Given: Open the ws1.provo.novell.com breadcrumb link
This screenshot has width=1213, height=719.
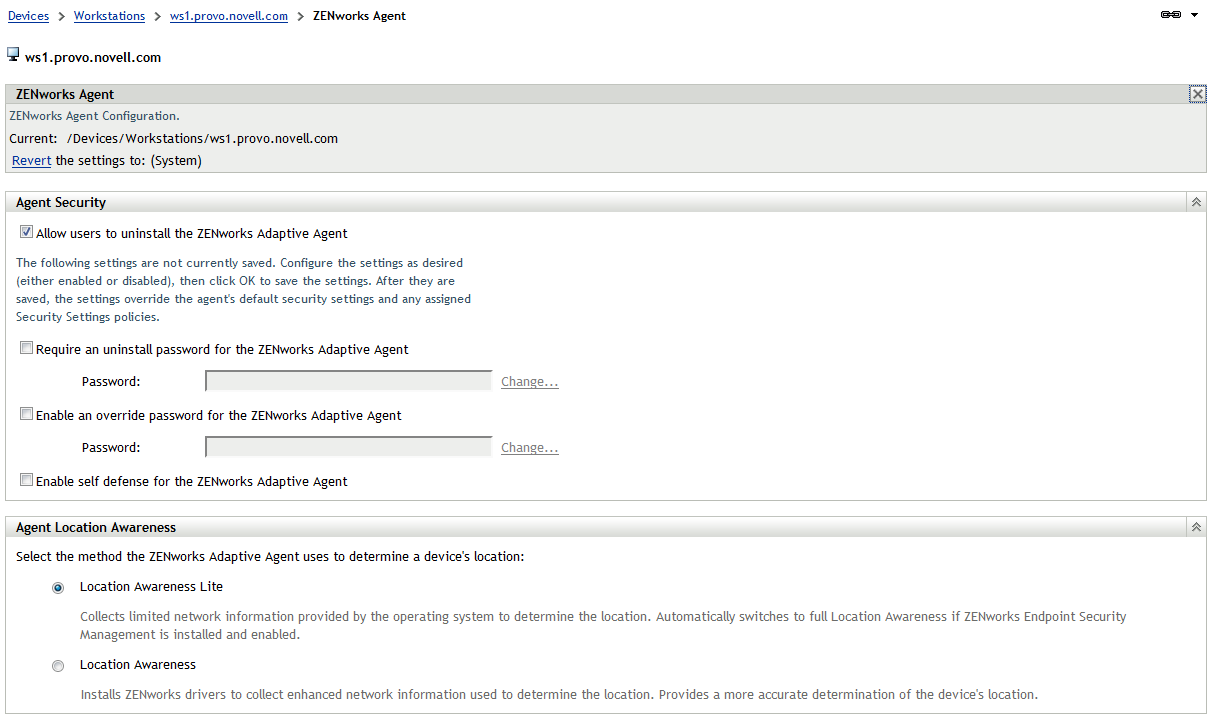Looking at the screenshot, I should point(229,16).
